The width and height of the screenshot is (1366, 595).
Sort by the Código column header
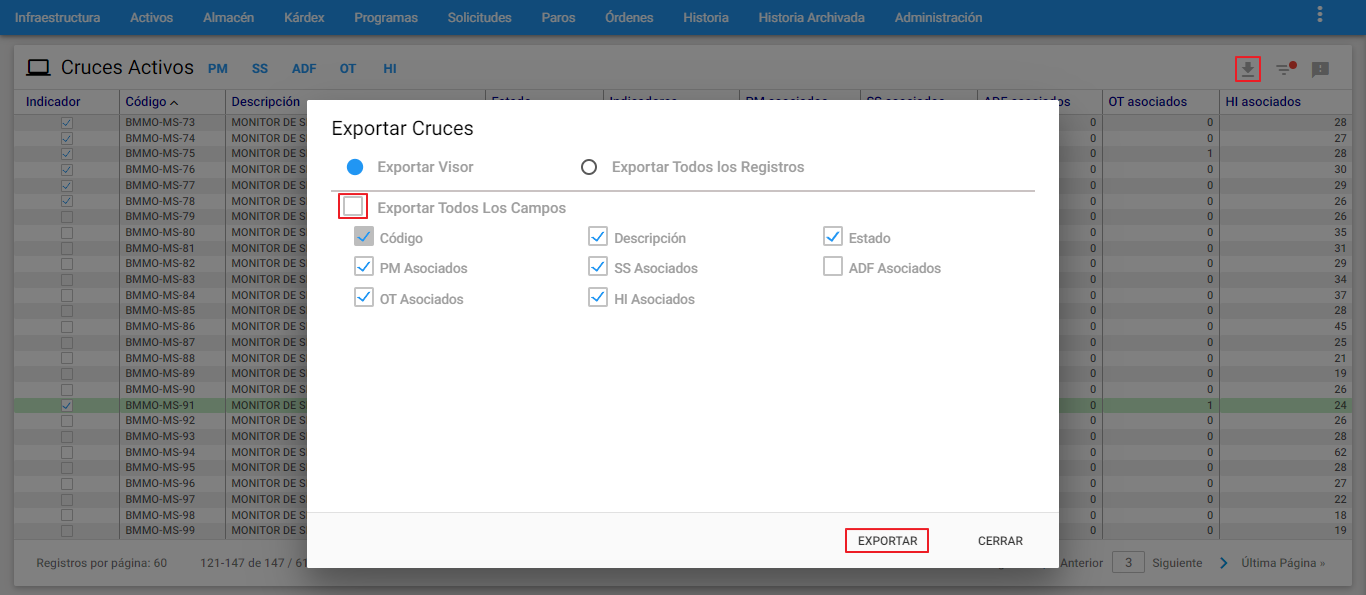click(x=152, y=102)
